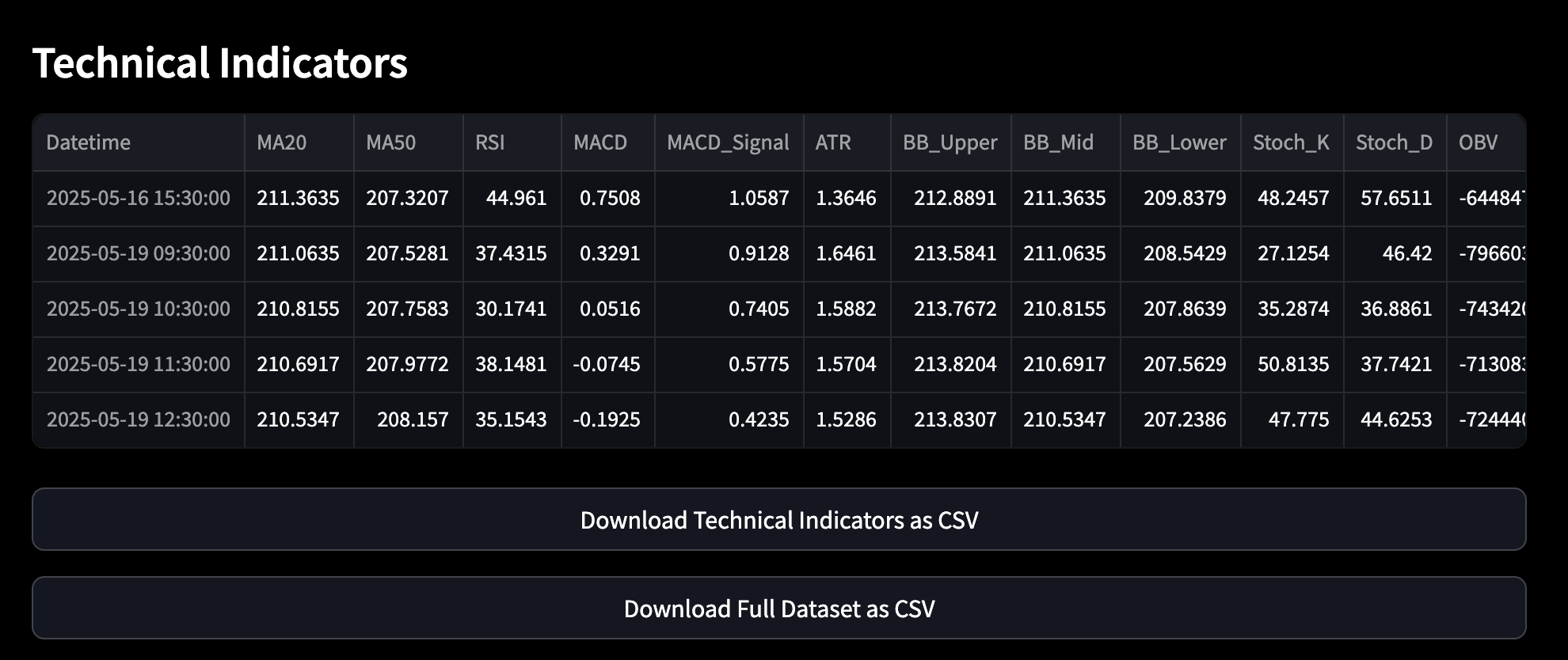Click MA50 cell 207.7583
The height and width of the screenshot is (660, 1568).
409,309
